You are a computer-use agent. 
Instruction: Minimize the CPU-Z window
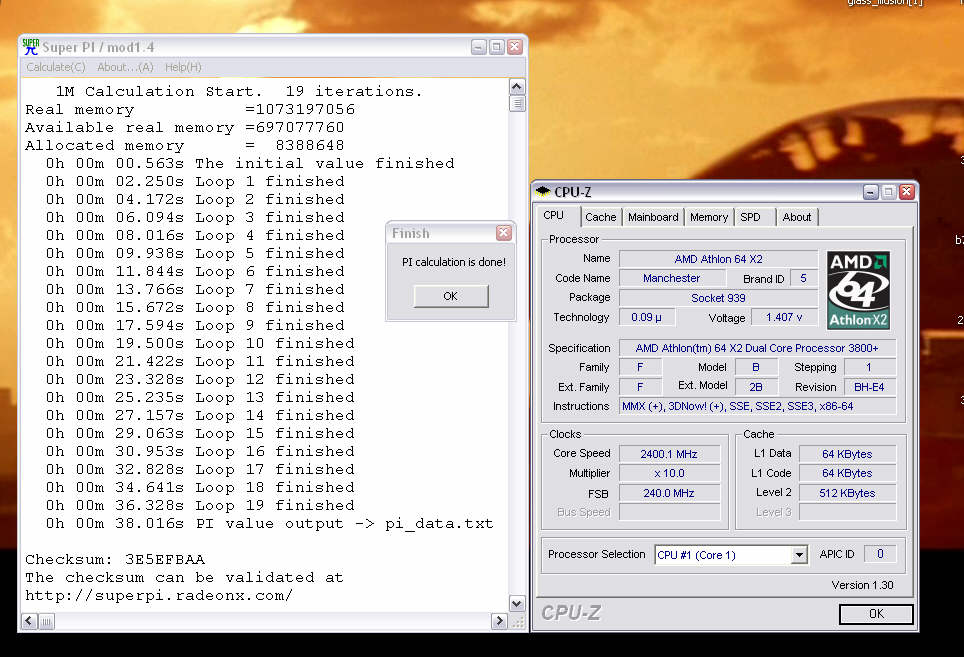point(871,192)
